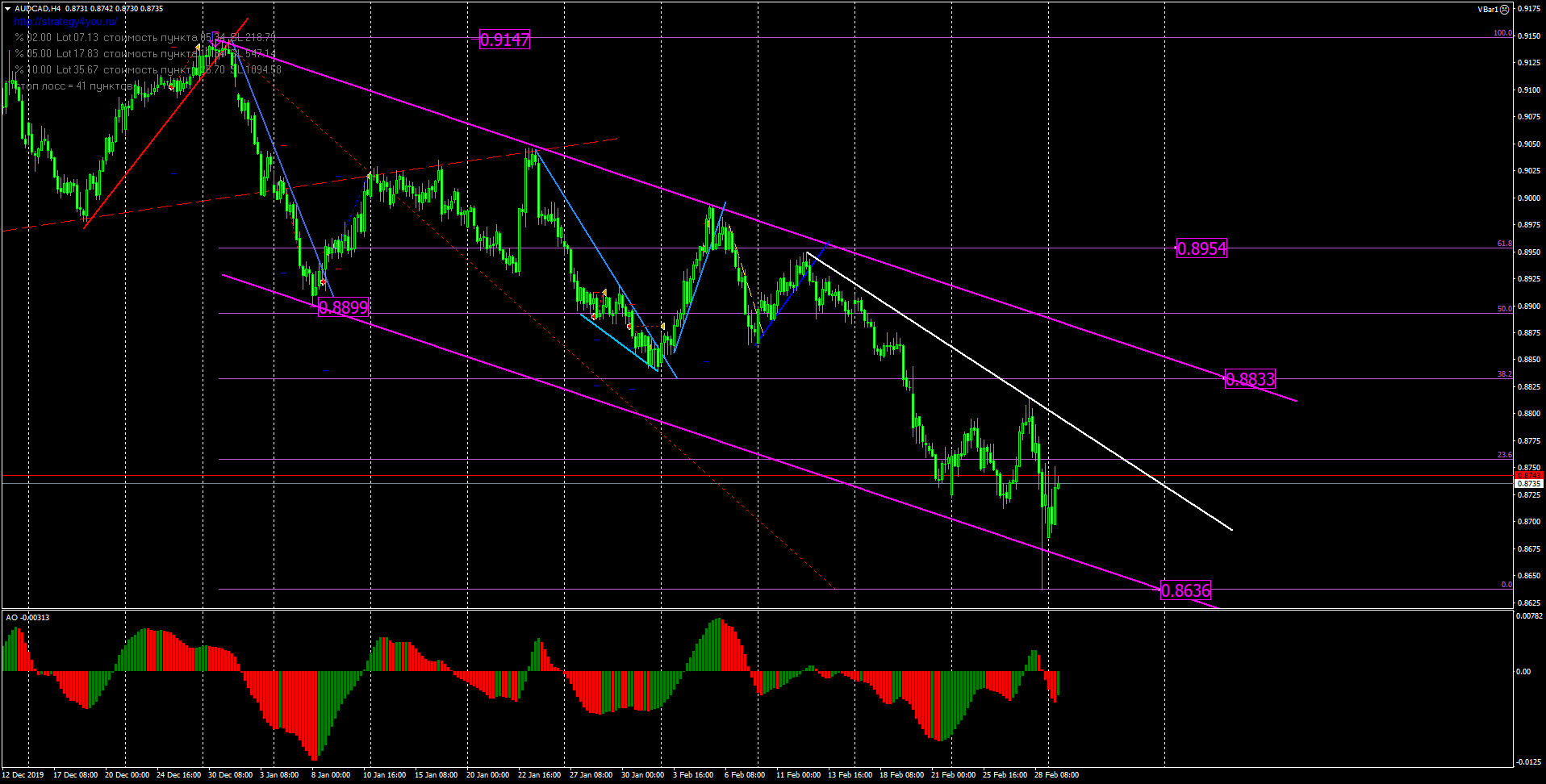Click the red 0.8743 price tag
This screenshot has height=784, width=1546.
pos(1528,475)
